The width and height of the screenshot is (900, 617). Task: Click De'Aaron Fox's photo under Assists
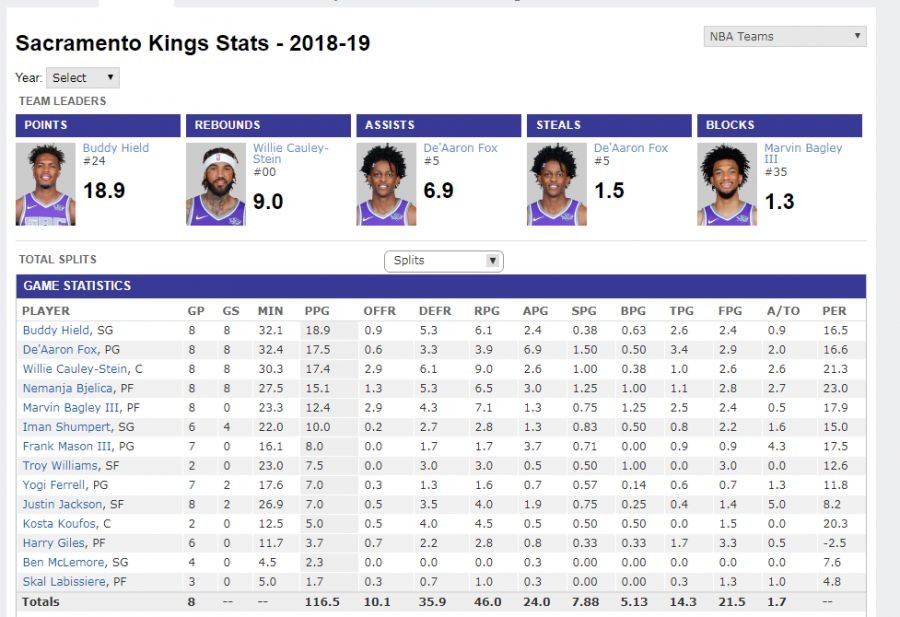(386, 184)
